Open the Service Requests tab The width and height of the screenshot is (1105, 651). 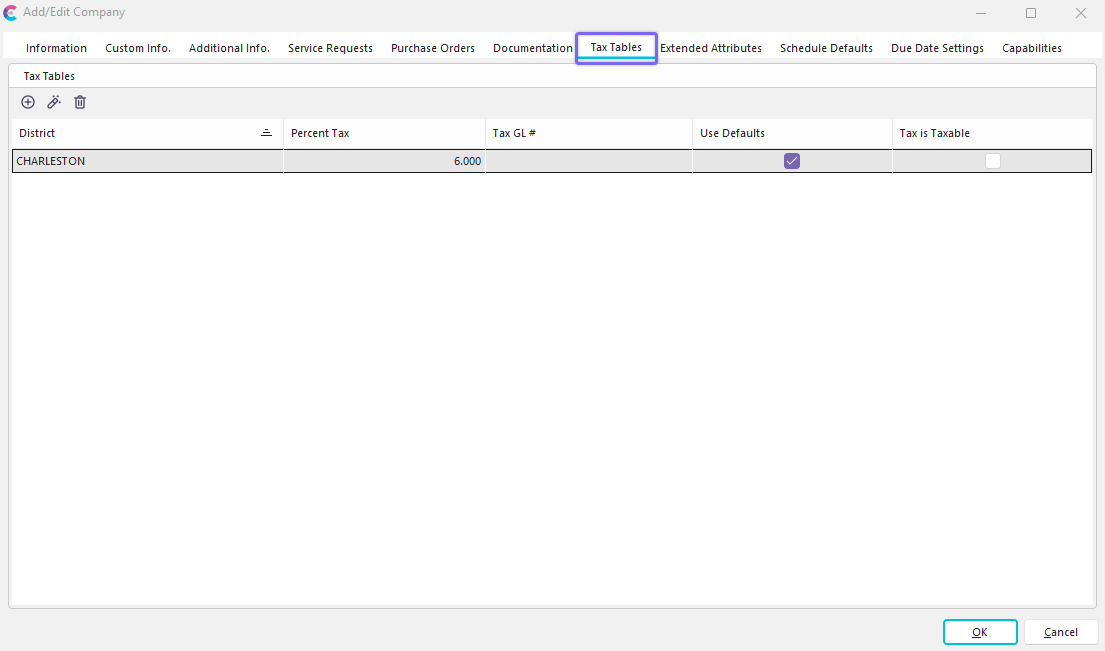pos(330,48)
